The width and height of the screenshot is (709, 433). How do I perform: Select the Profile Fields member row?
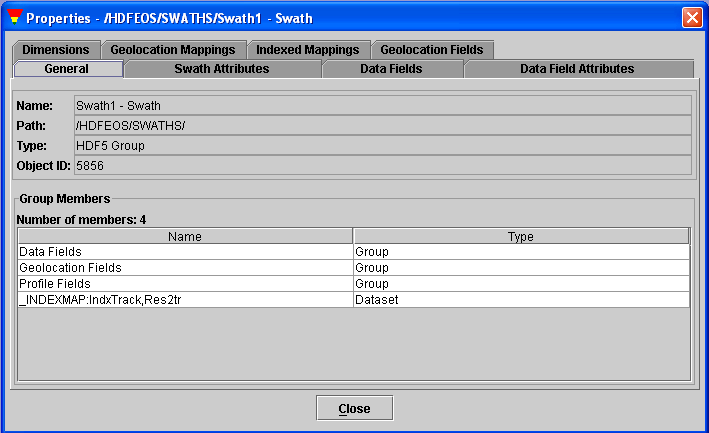[x=185, y=284]
